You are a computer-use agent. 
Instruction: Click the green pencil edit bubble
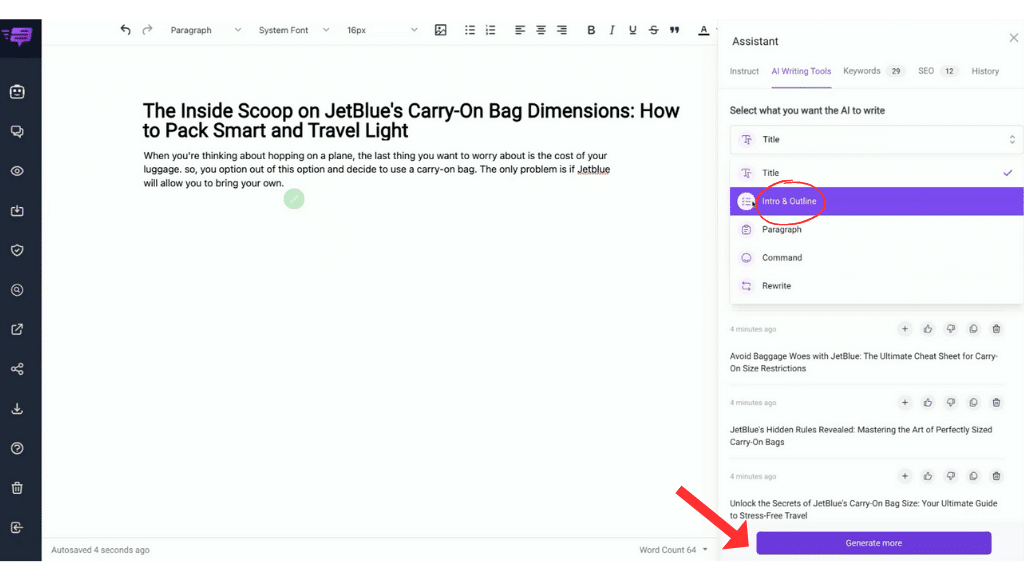click(294, 199)
